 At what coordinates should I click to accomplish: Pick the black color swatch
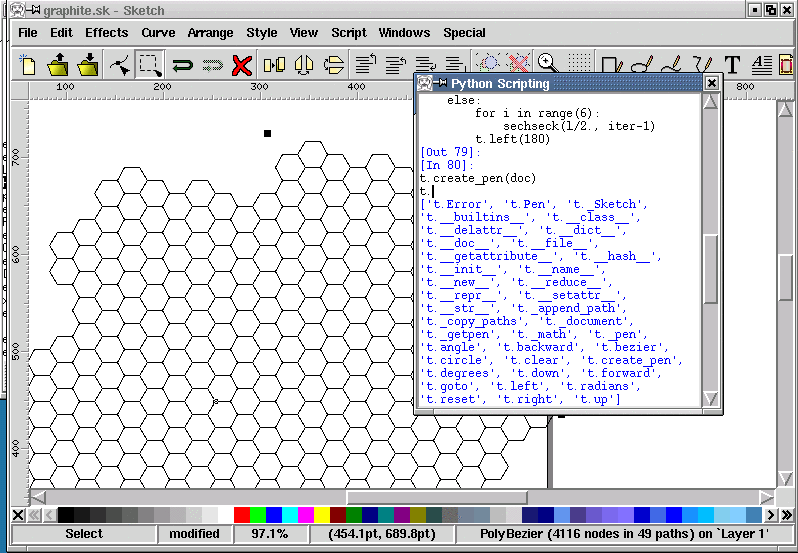tap(66, 515)
